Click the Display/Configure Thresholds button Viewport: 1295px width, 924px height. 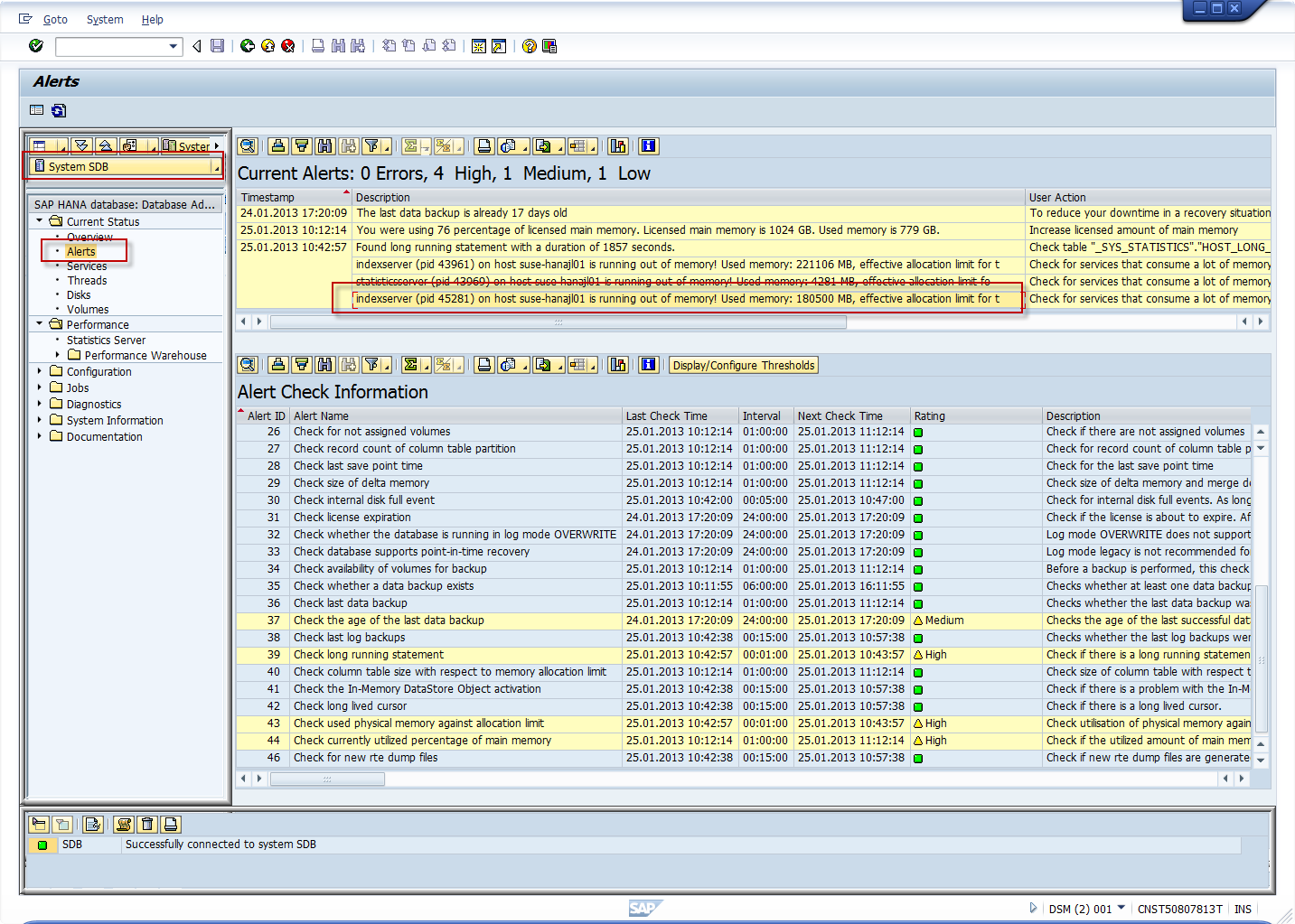[x=744, y=365]
